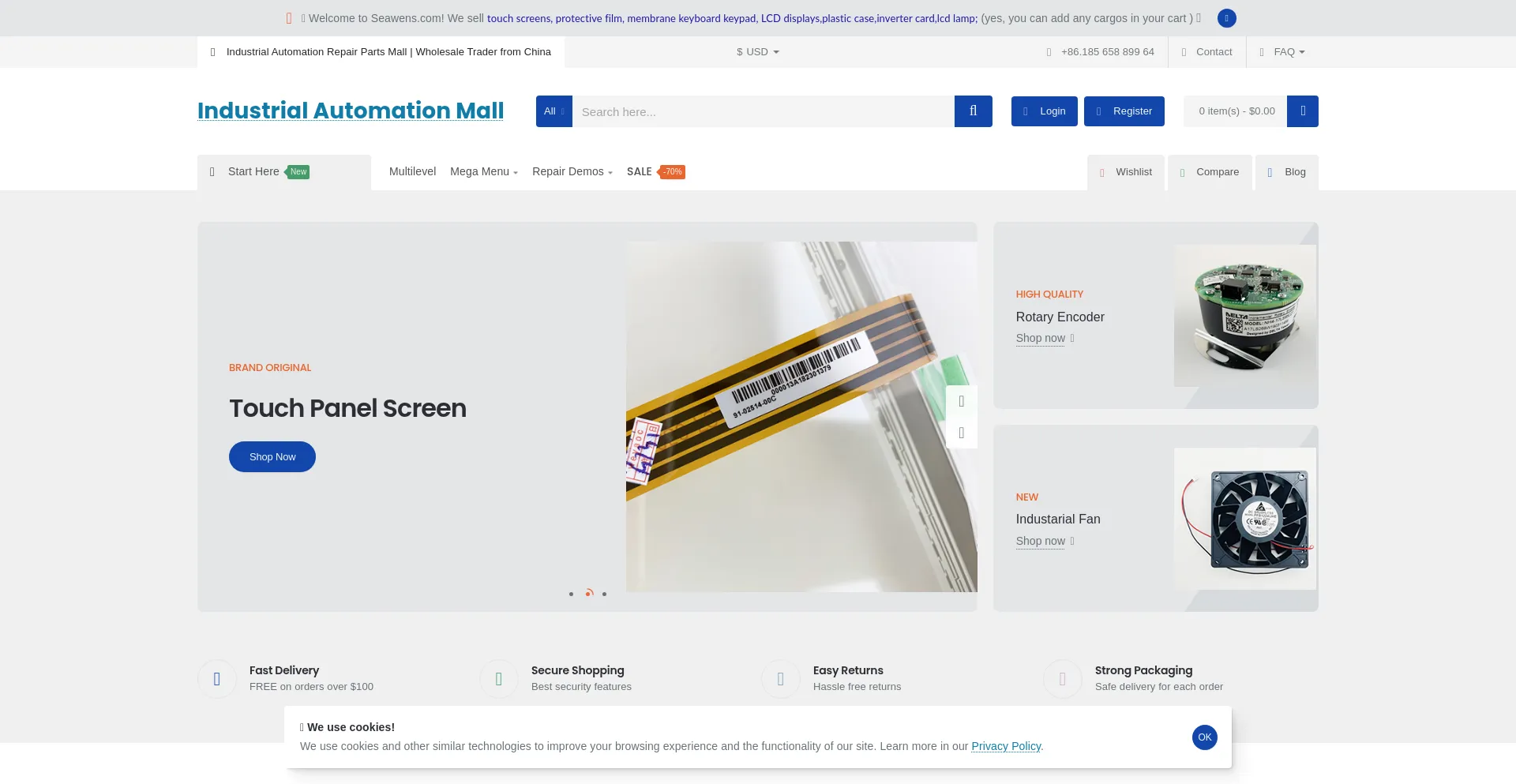Select first carousel slide dot
This screenshot has height=784, width=1516.
click(x=571, y=594)
